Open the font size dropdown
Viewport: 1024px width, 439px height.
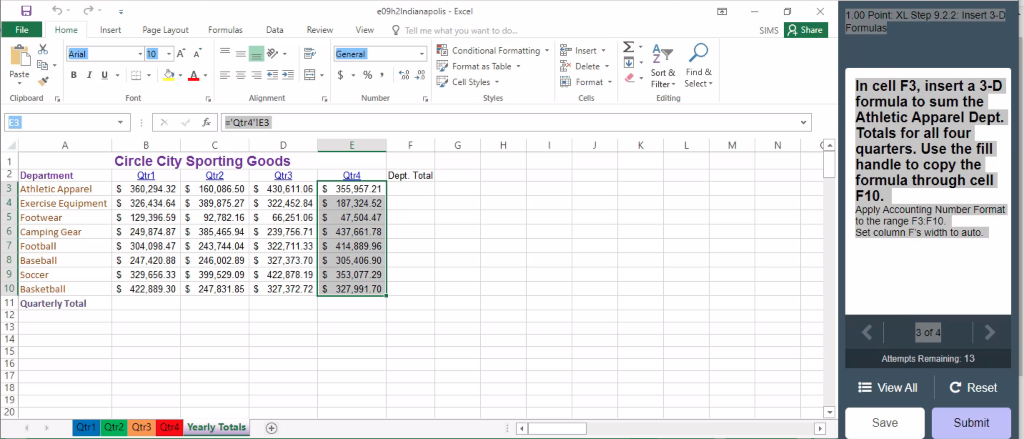coord(169,54)
